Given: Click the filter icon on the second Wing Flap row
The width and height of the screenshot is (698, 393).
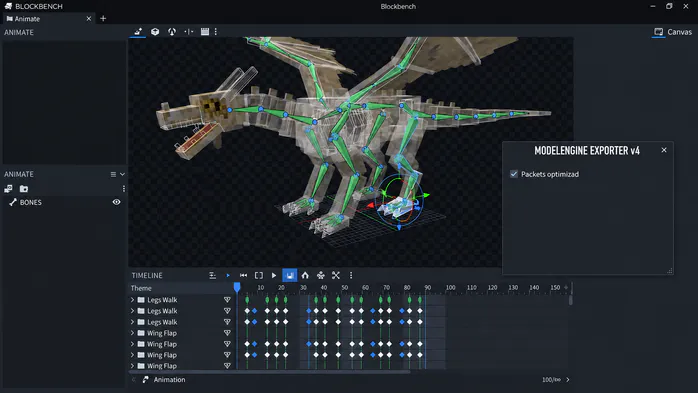Looking at the screenshot, I should coord(227,344).
